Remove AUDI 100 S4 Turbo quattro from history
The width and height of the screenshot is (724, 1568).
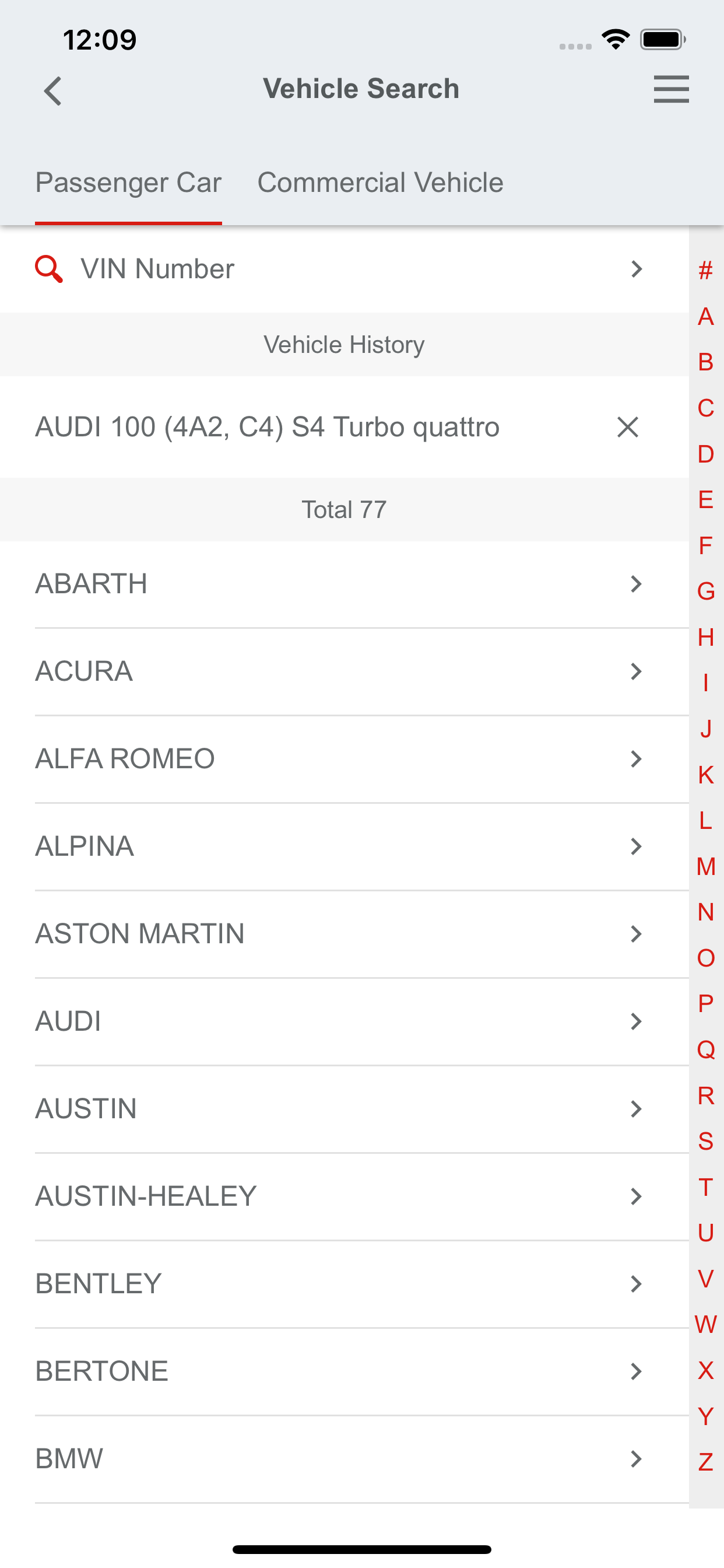point(627,426)
